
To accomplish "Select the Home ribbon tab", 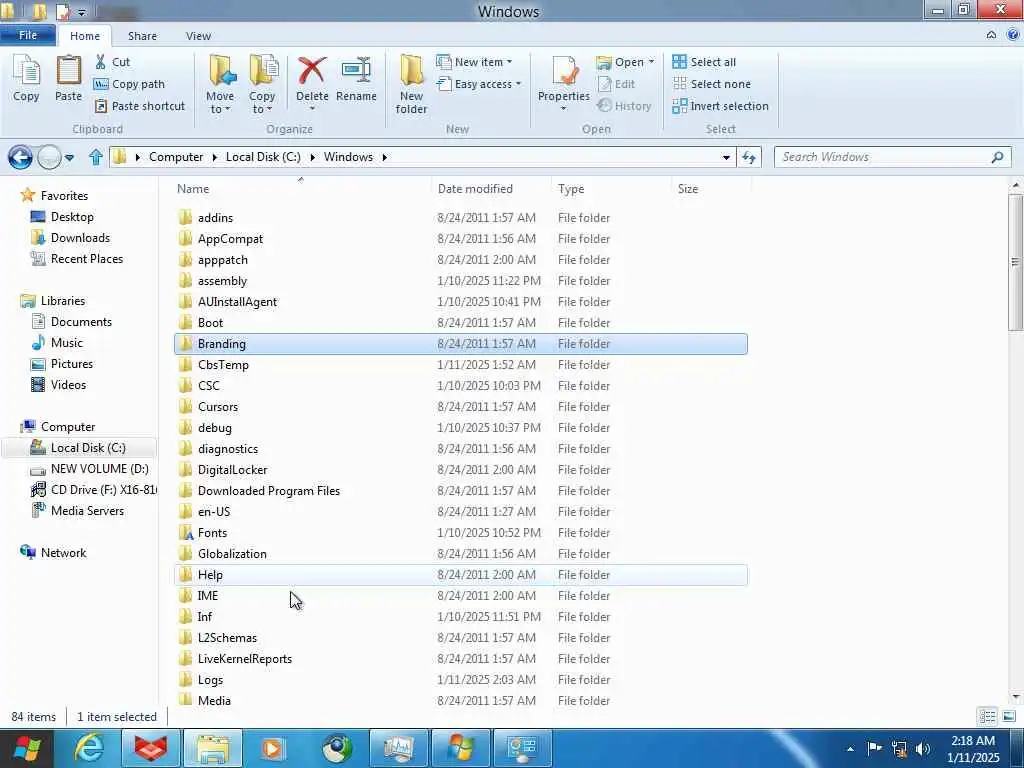I will click(x=85, y=36).
